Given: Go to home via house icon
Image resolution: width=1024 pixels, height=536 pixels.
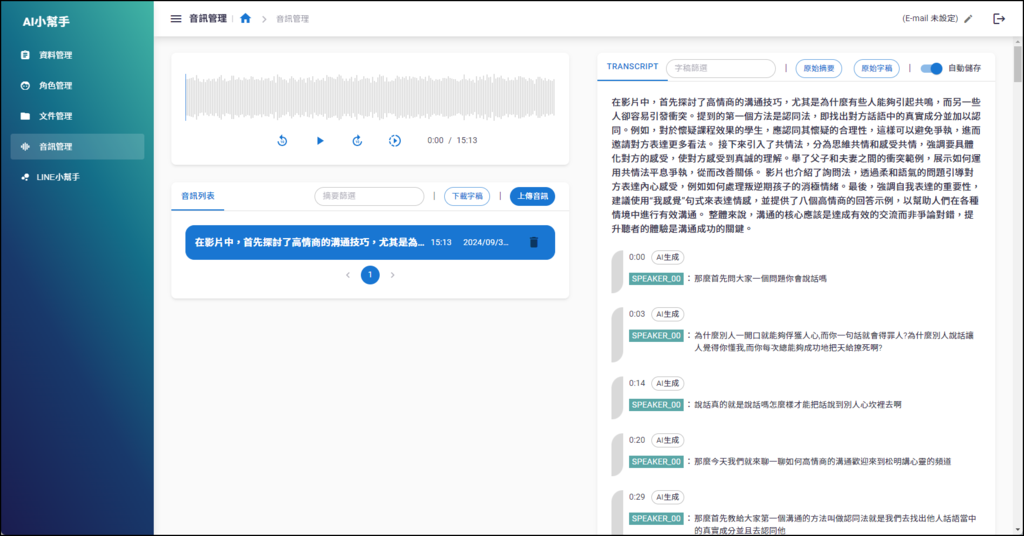Looking at the screenshot, I should coord(246,18).
